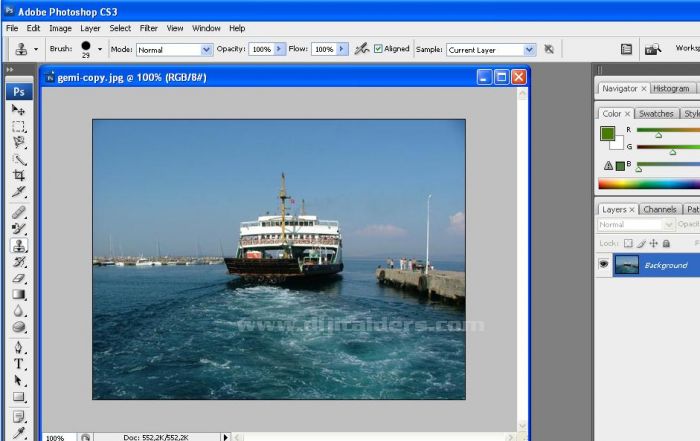
Task: Toggle lock position
Action: click(x=654, y=243)
